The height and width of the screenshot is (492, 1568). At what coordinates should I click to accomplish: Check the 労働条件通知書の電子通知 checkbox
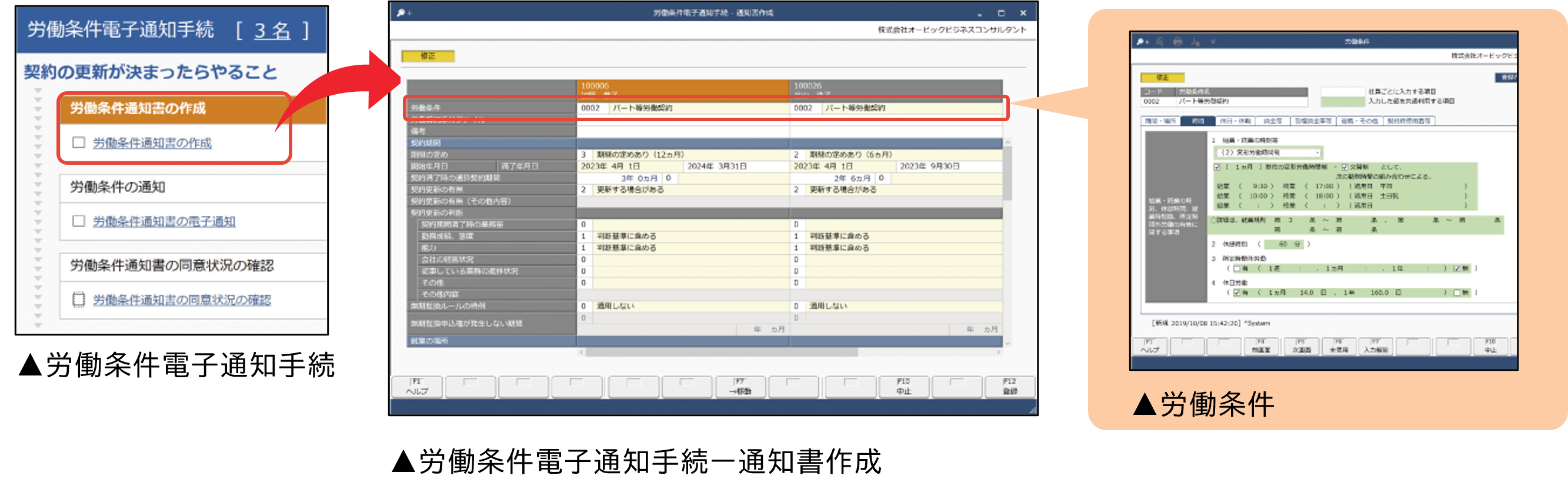(x=79, y=221)
